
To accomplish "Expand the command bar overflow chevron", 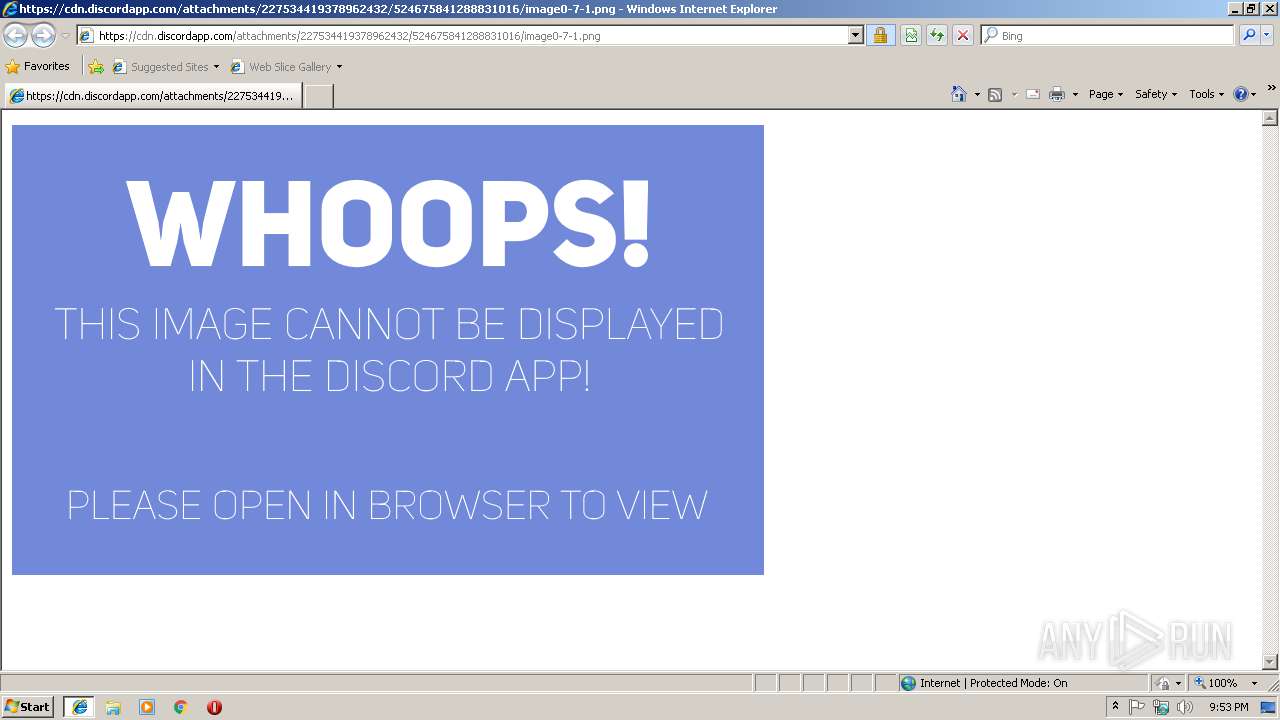I will [1272, 88].
